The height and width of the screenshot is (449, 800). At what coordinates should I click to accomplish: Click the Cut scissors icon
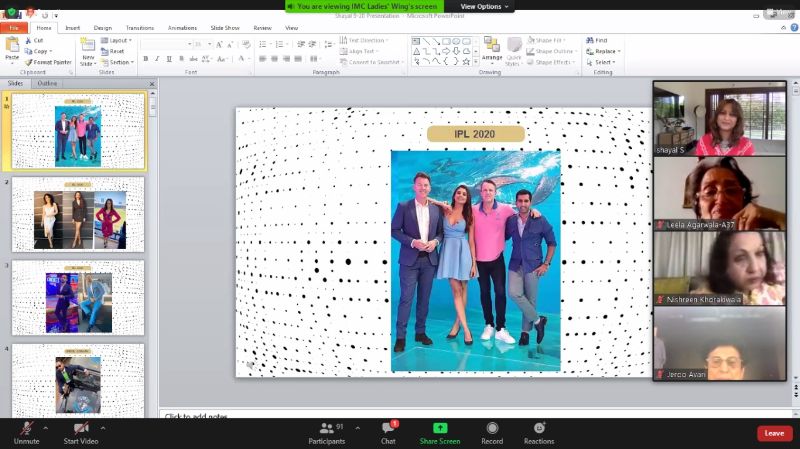click(28, 40)
